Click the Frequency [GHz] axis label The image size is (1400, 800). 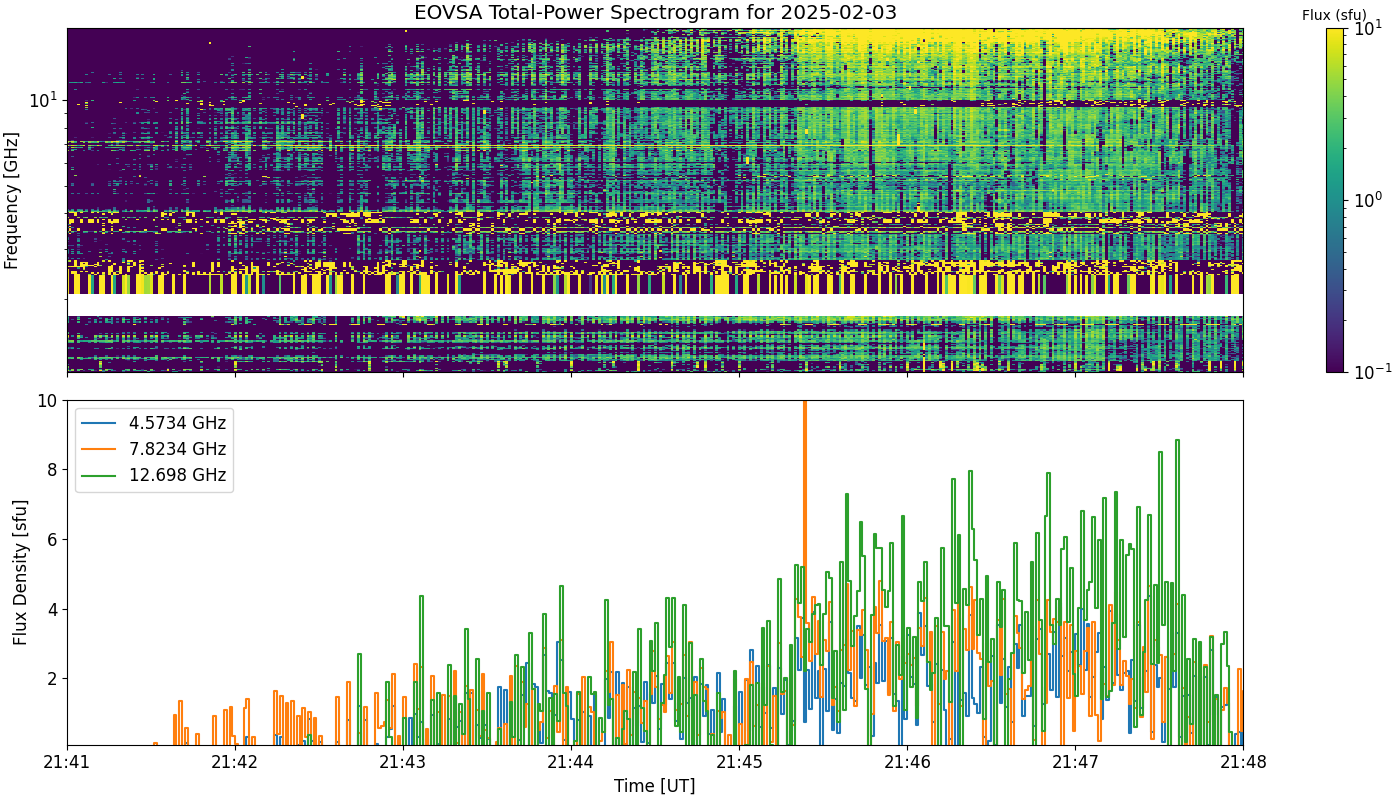[x=12, y=200]
